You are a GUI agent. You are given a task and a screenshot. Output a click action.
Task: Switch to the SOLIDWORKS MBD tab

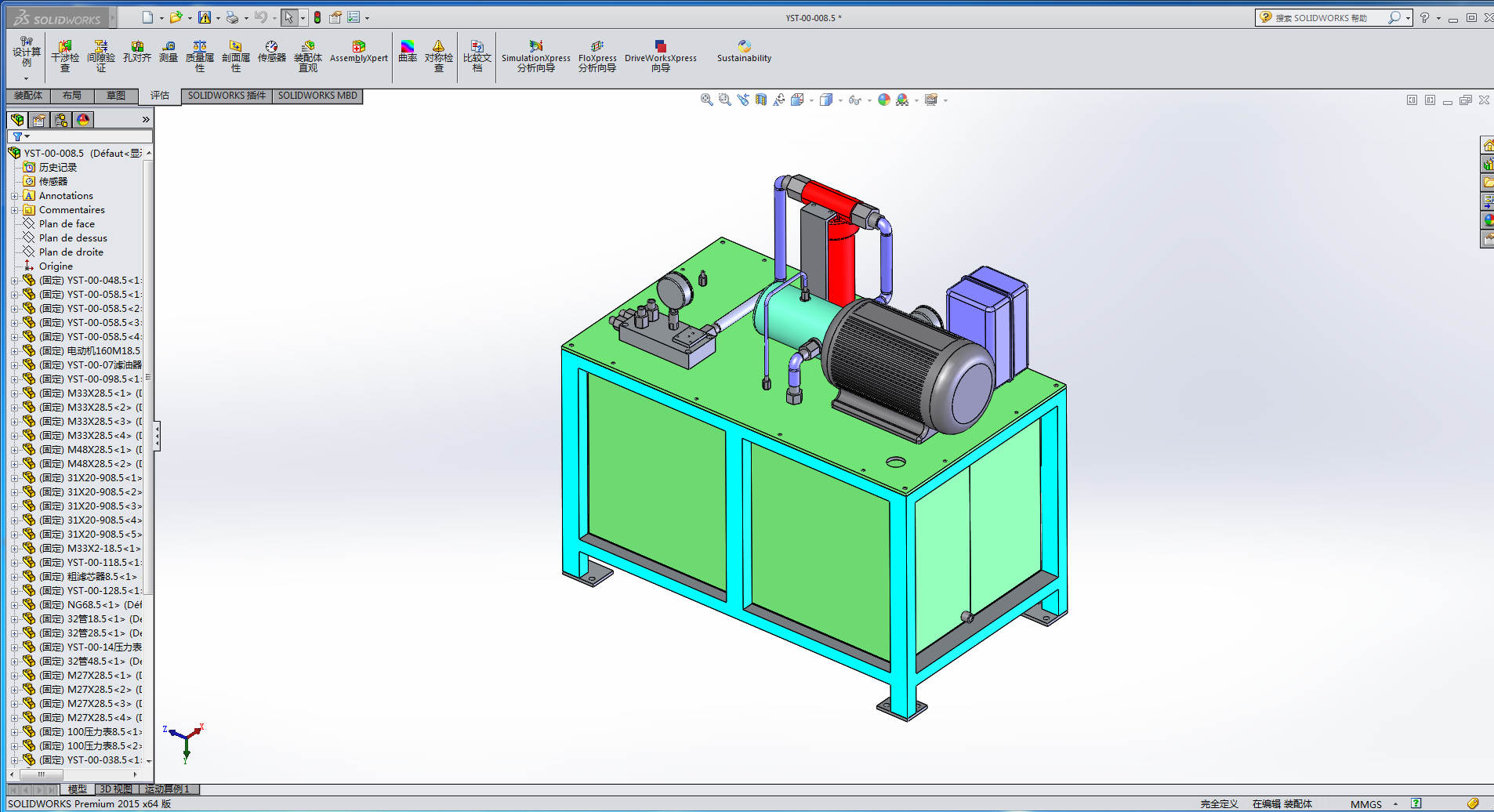317,96
